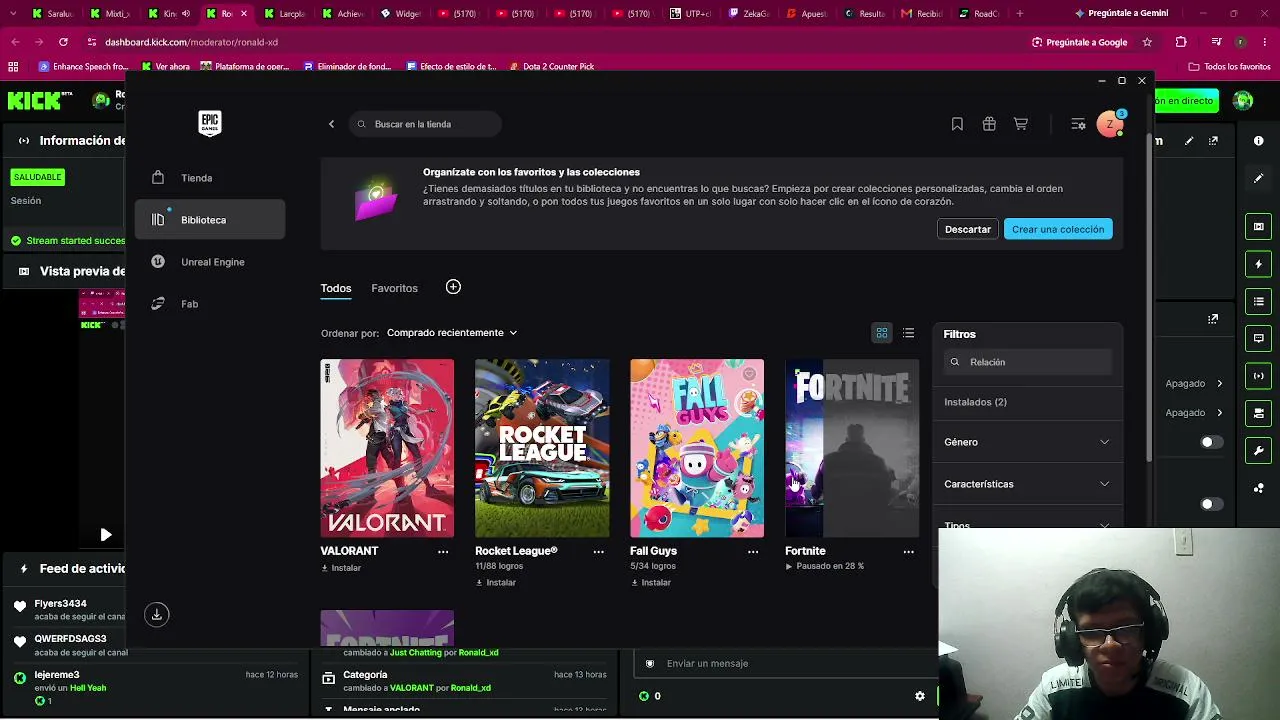The height and width of the screenshot is (720, 1280).
Task: Go back in the Epic Games launcher
Action: pos(332,124)
